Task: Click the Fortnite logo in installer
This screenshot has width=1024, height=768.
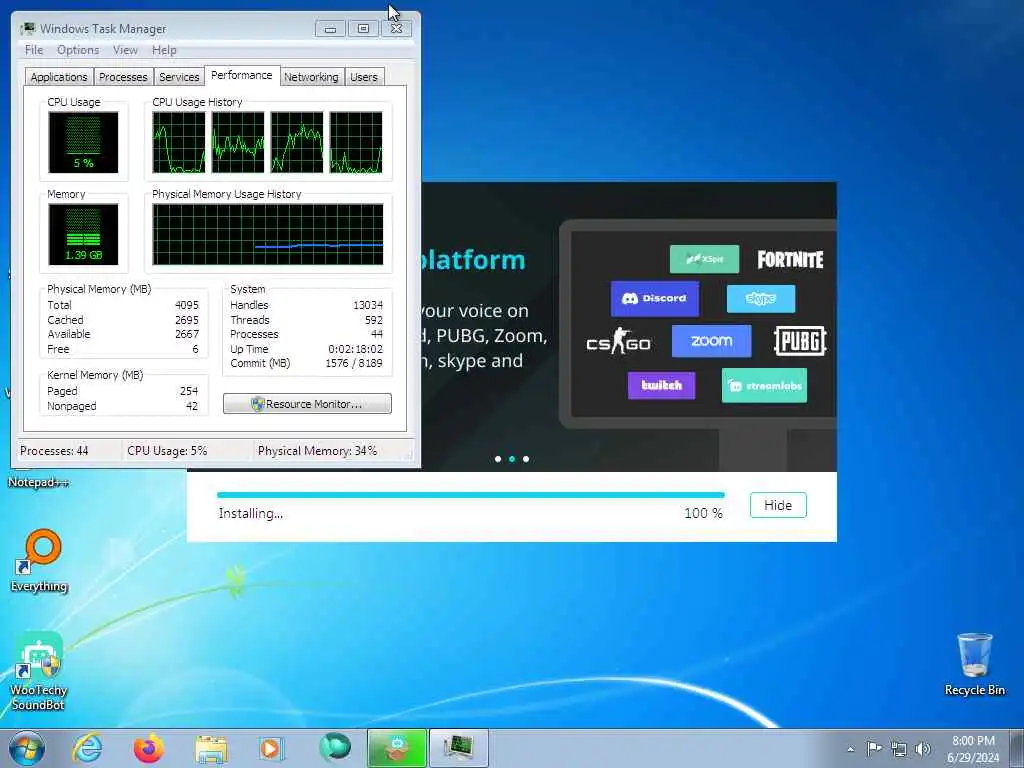Action: tap(790, 260)
